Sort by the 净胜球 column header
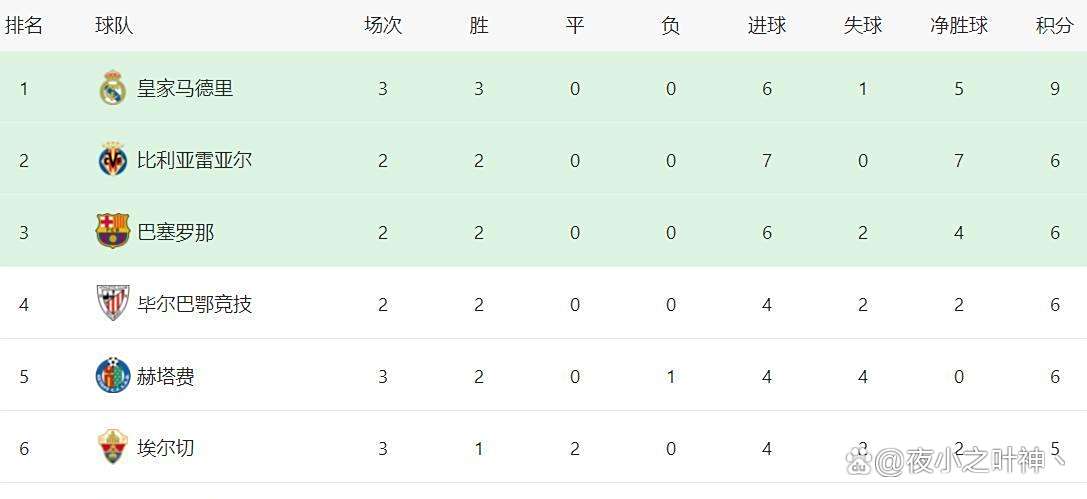The width and height of the screenshot is (1087, 499). (958, 26)
